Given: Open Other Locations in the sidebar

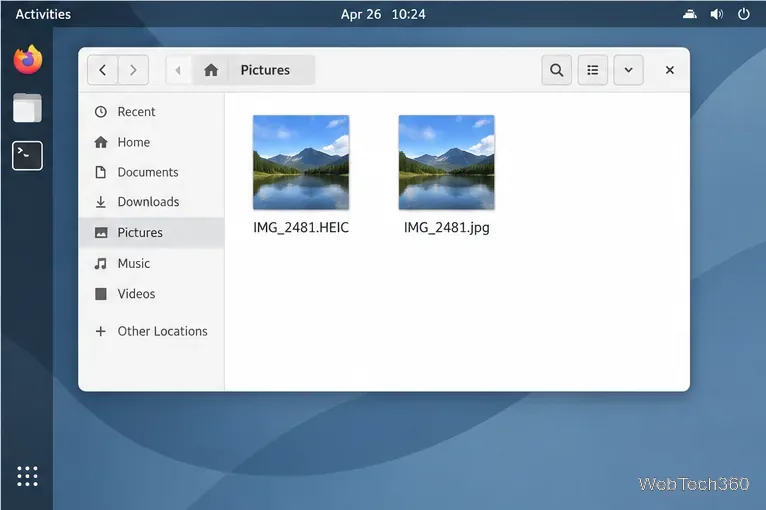Looking at the screenshot, I should (x=151, y=331).
